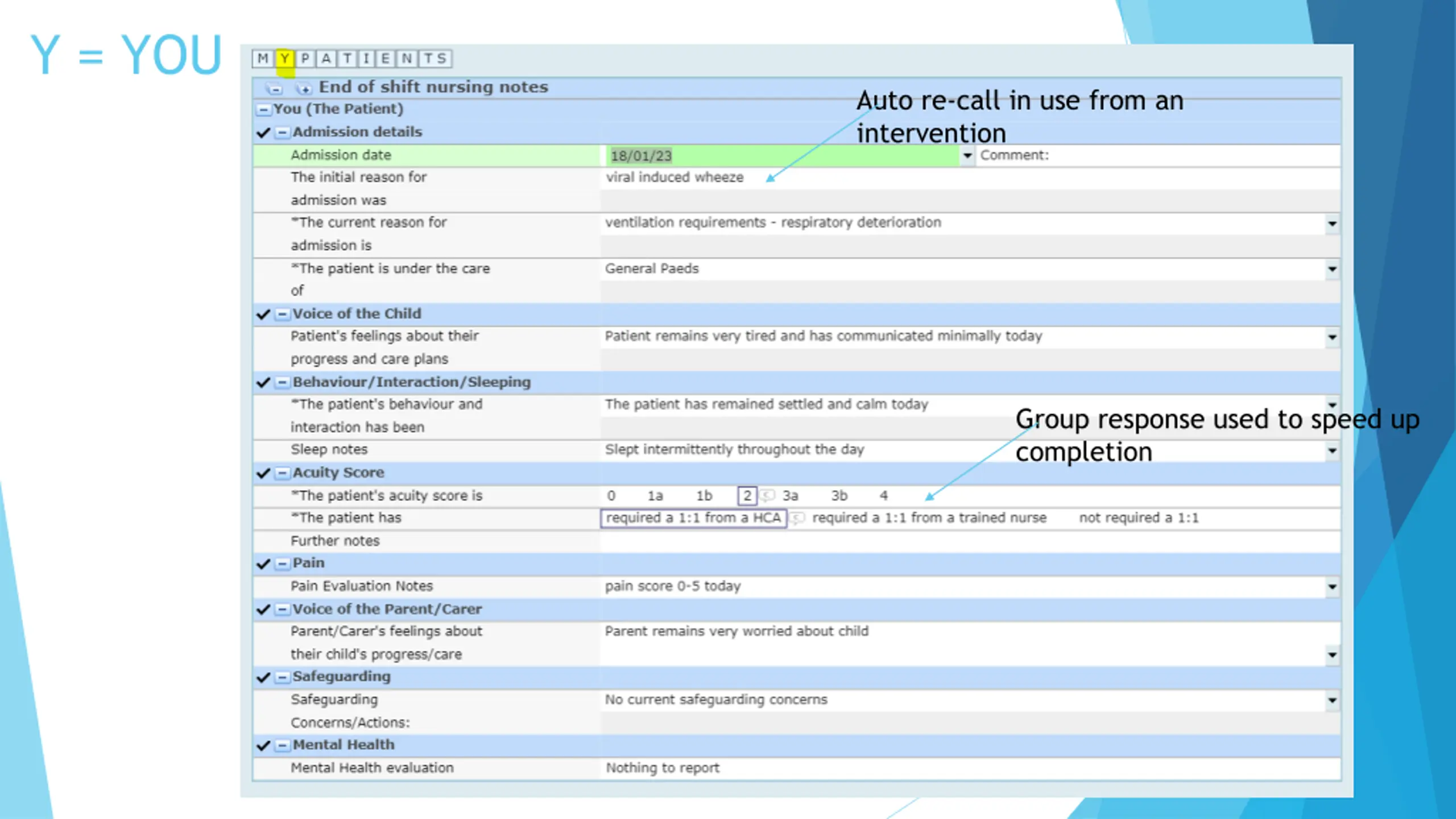Click the comment bubble after 'required a 1:1 from a HCA'
The image size is (1456, 819).
pyautogui.click(x=797, y=518)
